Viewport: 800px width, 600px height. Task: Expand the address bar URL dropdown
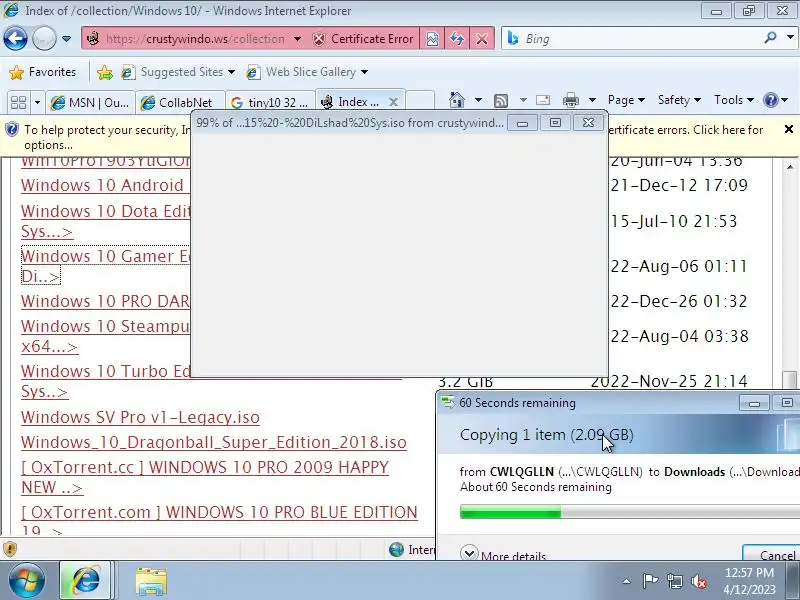tap(297, 39)
